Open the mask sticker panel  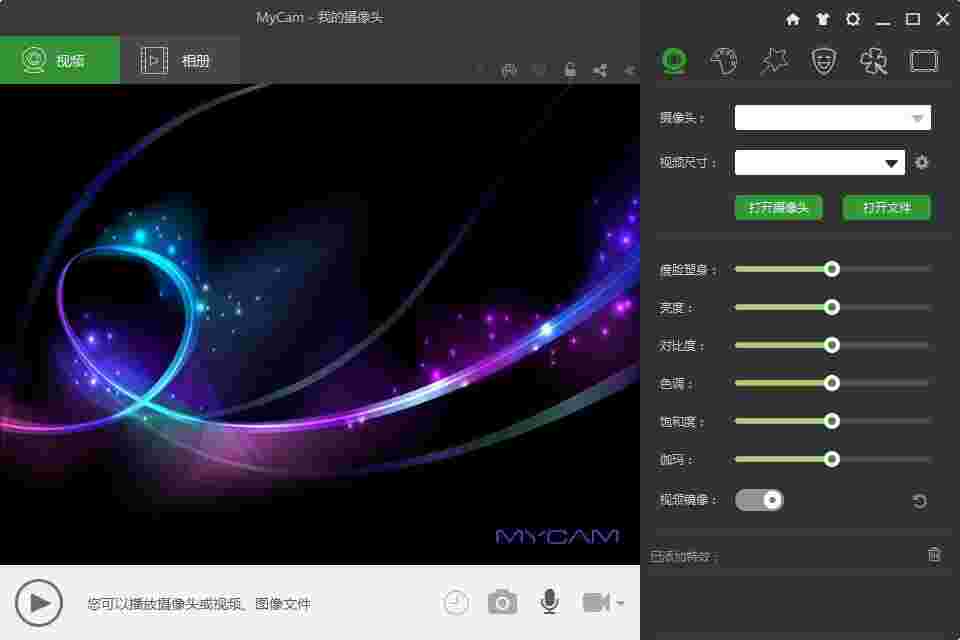point(823,60)
